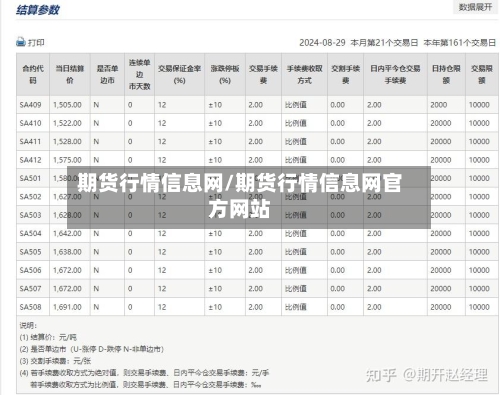500x395 pixels.
Task: Click the 说明 label below table
Action: tap(28, 326)
